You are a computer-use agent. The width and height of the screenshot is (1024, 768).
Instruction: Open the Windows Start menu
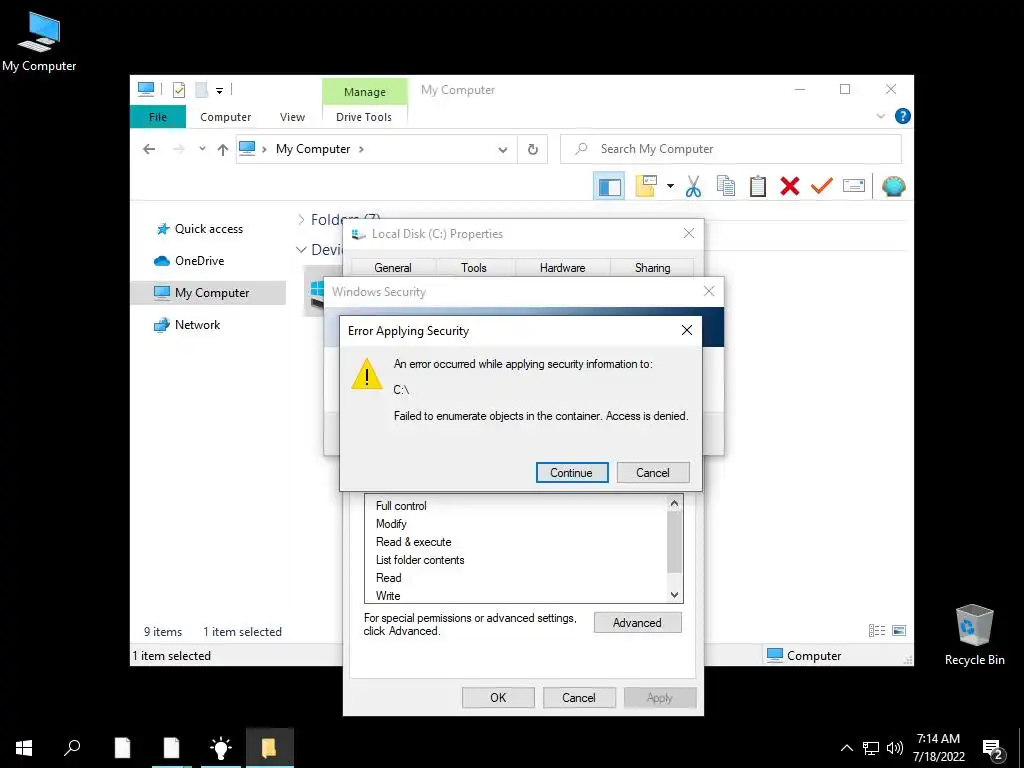pyautogui.click(x=24, y=748)
